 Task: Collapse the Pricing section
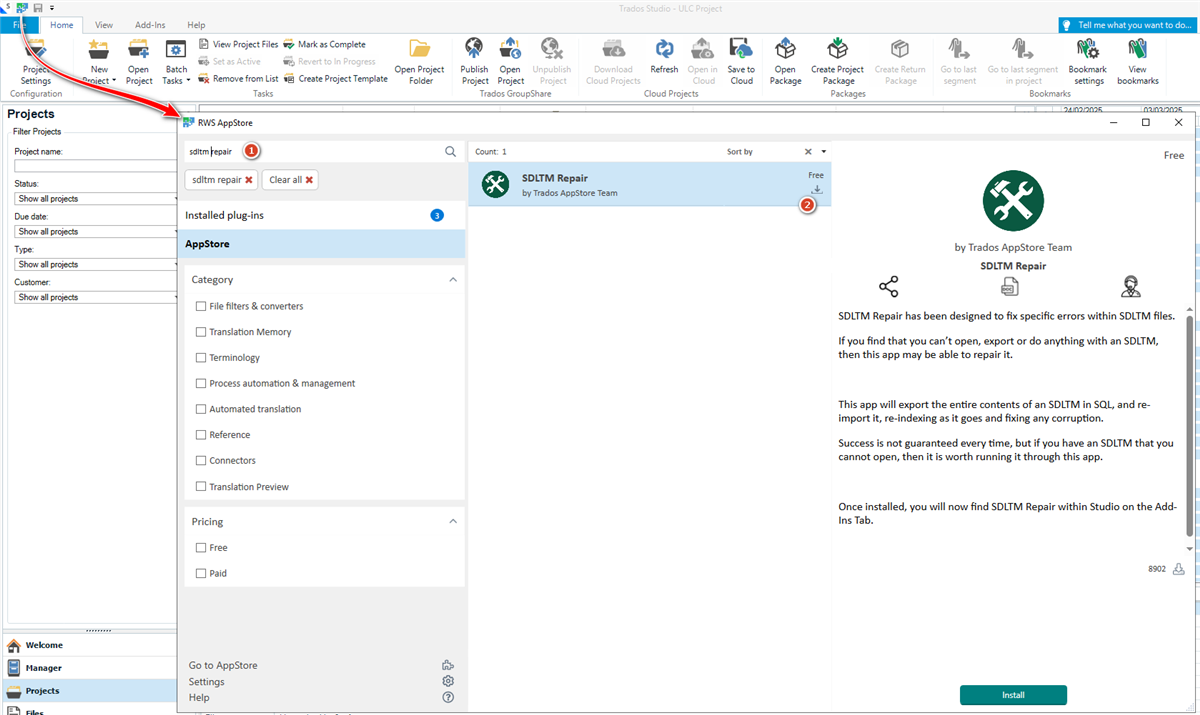(x=453, y=522)
